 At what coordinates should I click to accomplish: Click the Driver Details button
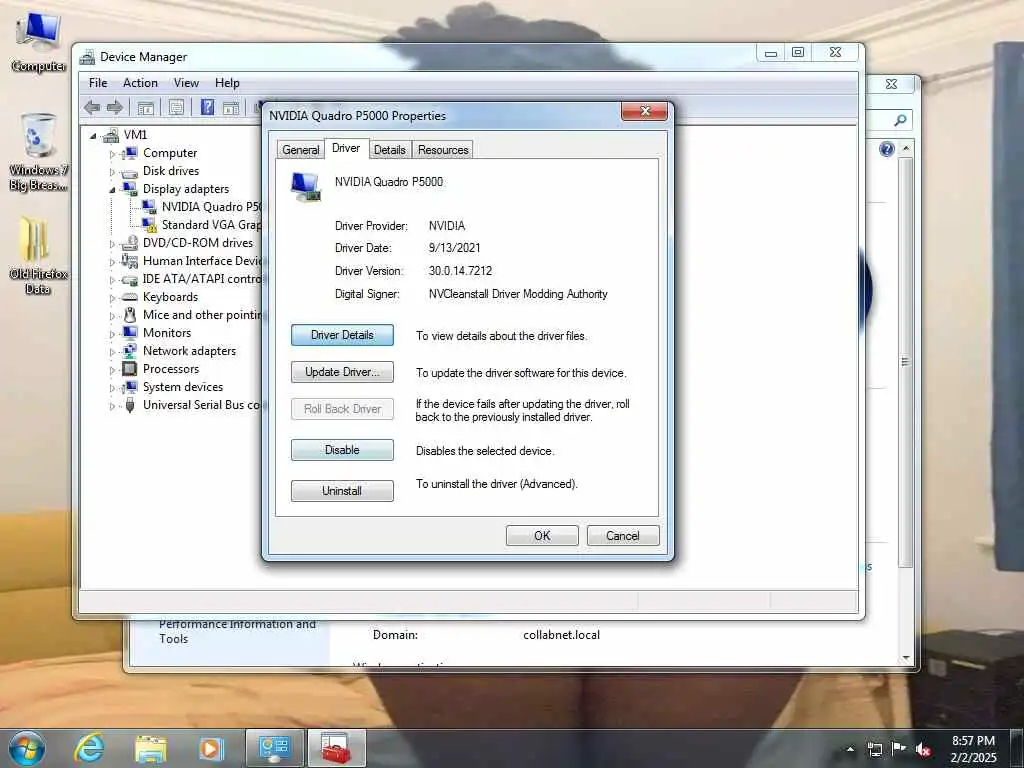click(342, 335)
